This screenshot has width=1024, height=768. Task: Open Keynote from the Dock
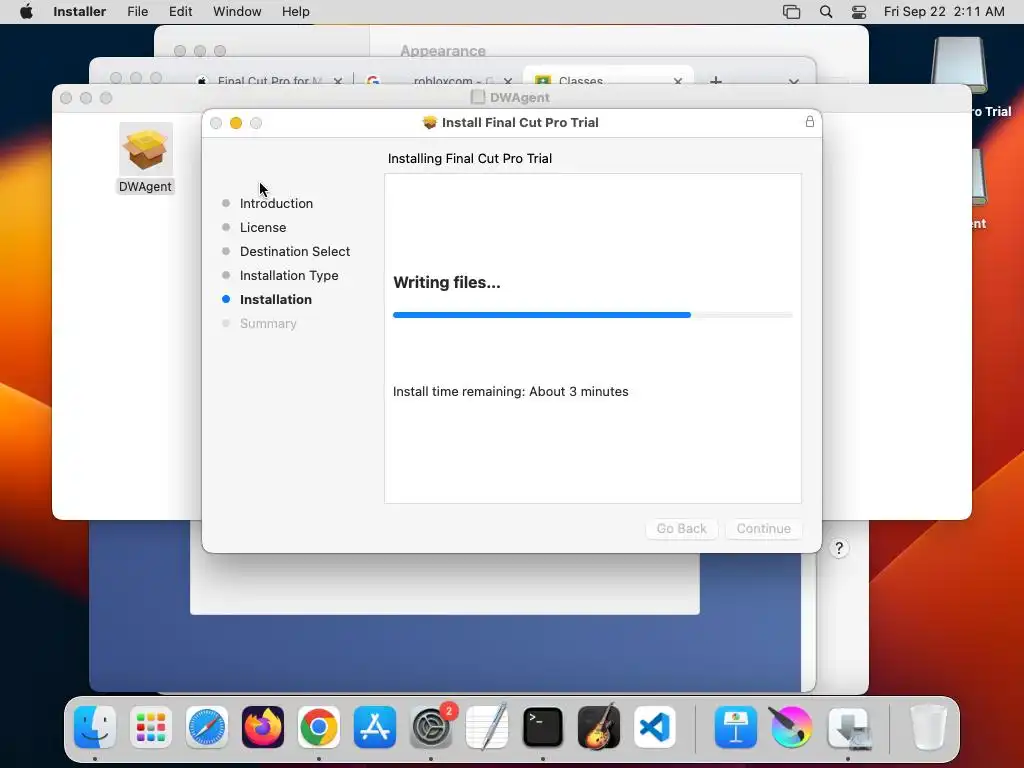pos(736,727)
